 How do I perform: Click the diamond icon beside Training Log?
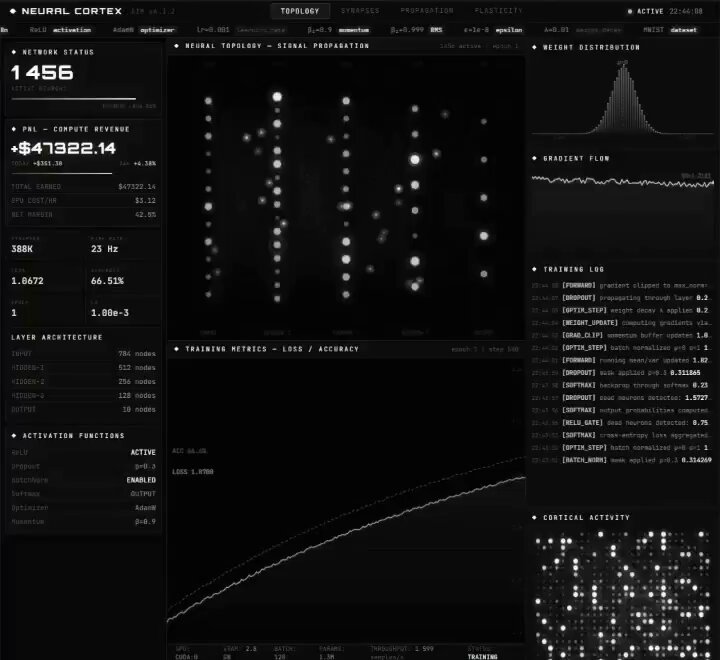tap(535, 269)
